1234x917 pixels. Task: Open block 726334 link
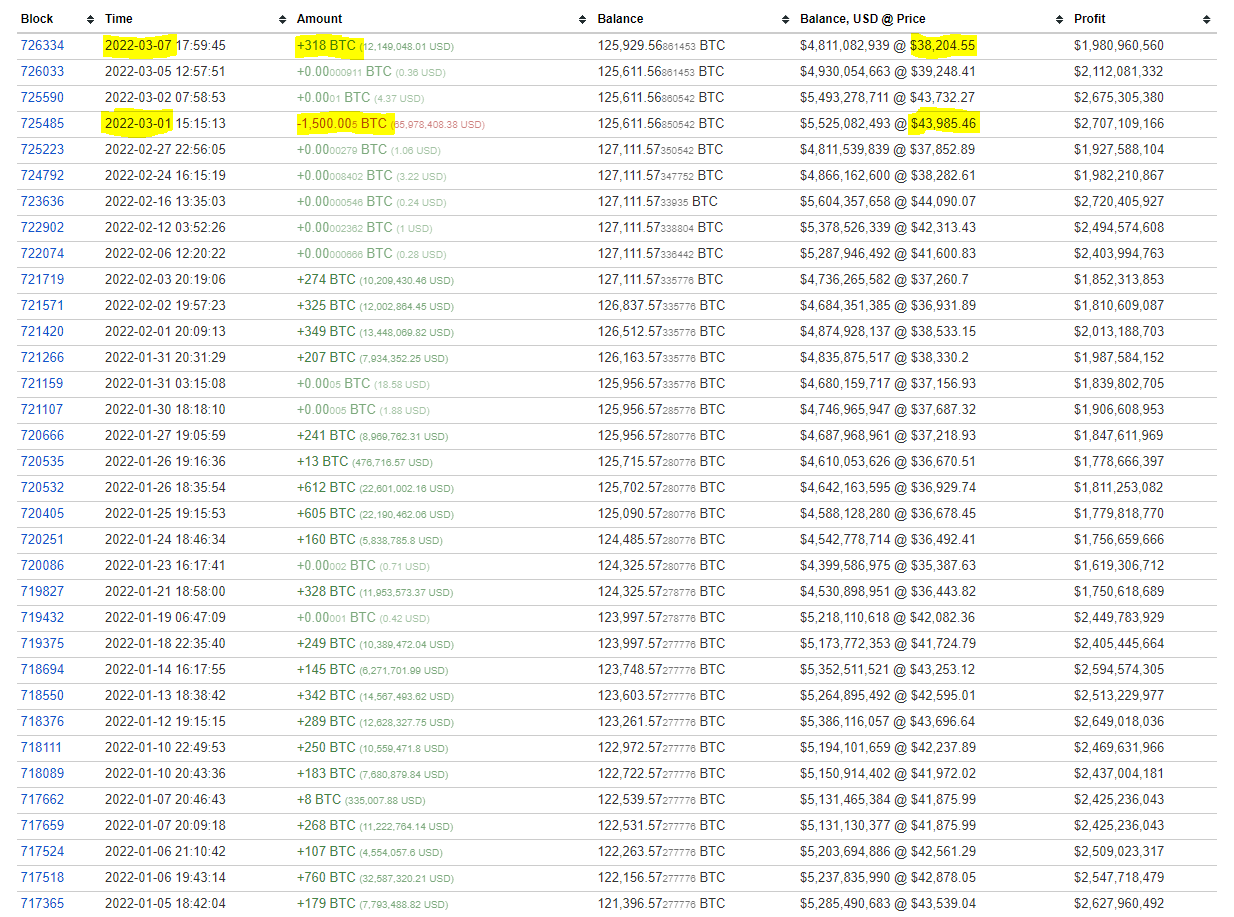click(42, 46)
